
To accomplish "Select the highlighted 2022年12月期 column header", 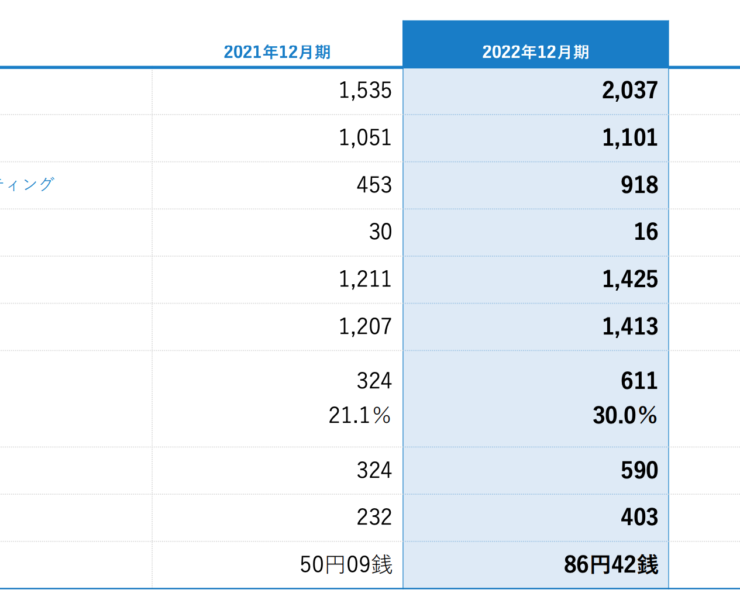I will [x=535, y=52].
